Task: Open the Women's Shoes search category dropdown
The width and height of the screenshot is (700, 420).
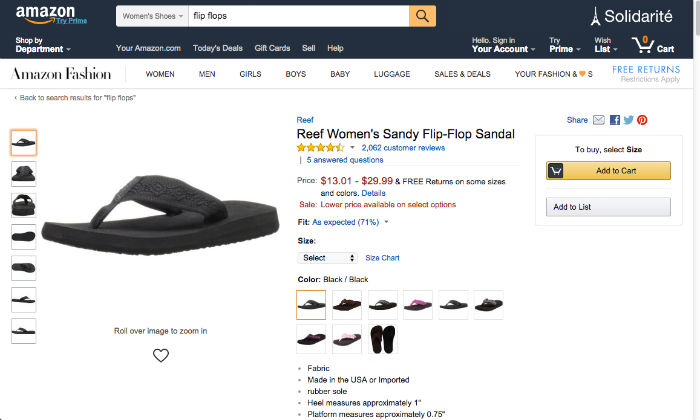Action: 152,16
